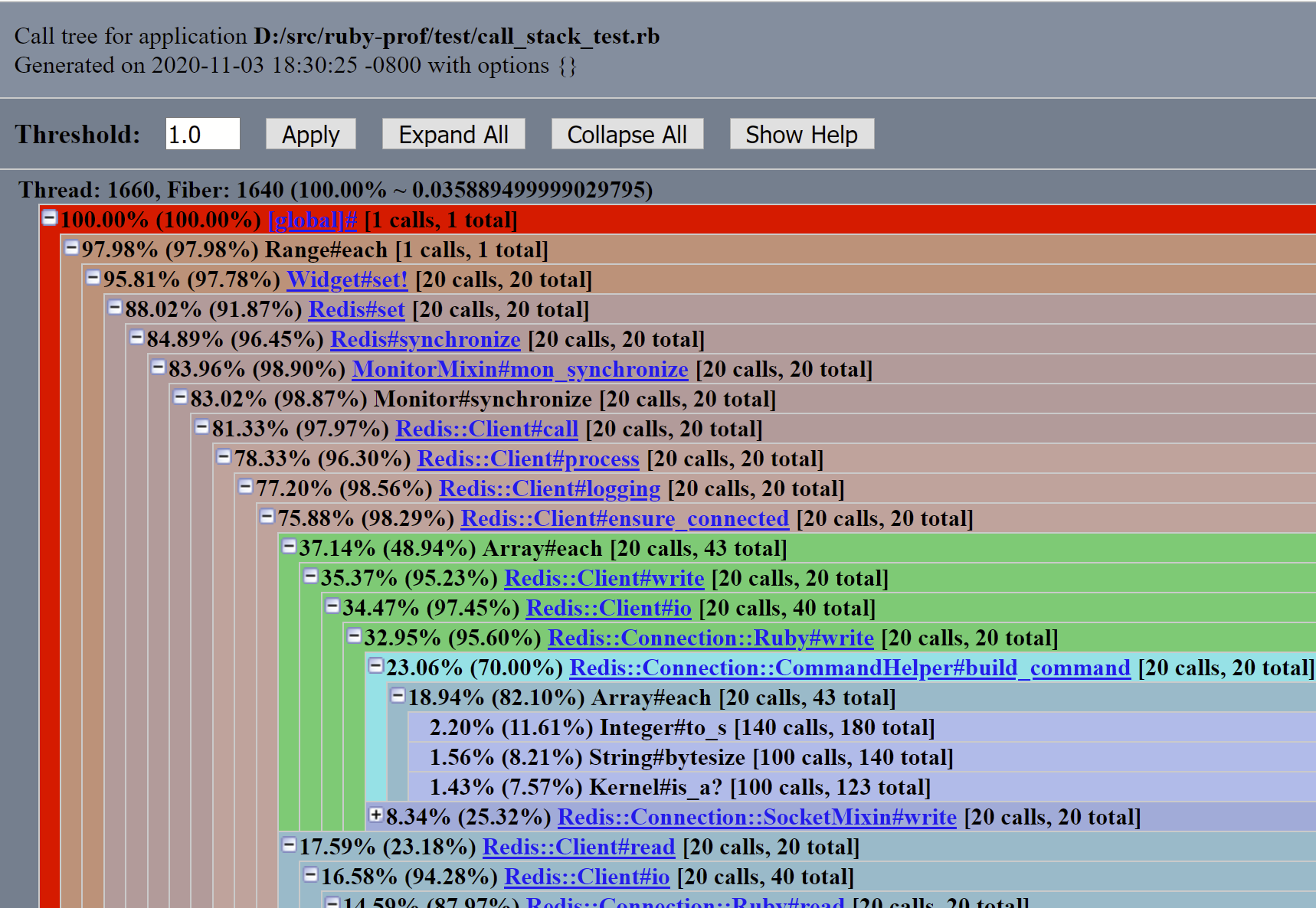Click the Apply button

point(310,134)
